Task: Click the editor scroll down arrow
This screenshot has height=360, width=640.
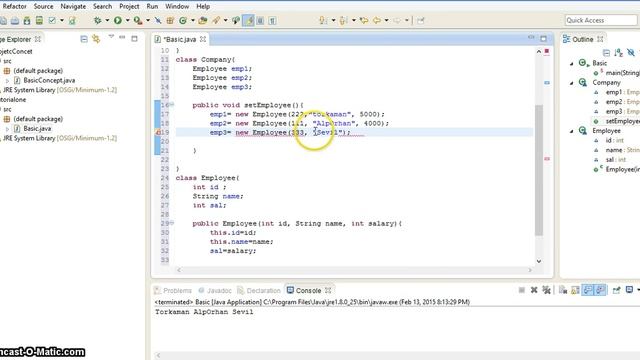Action: (539, 261)
